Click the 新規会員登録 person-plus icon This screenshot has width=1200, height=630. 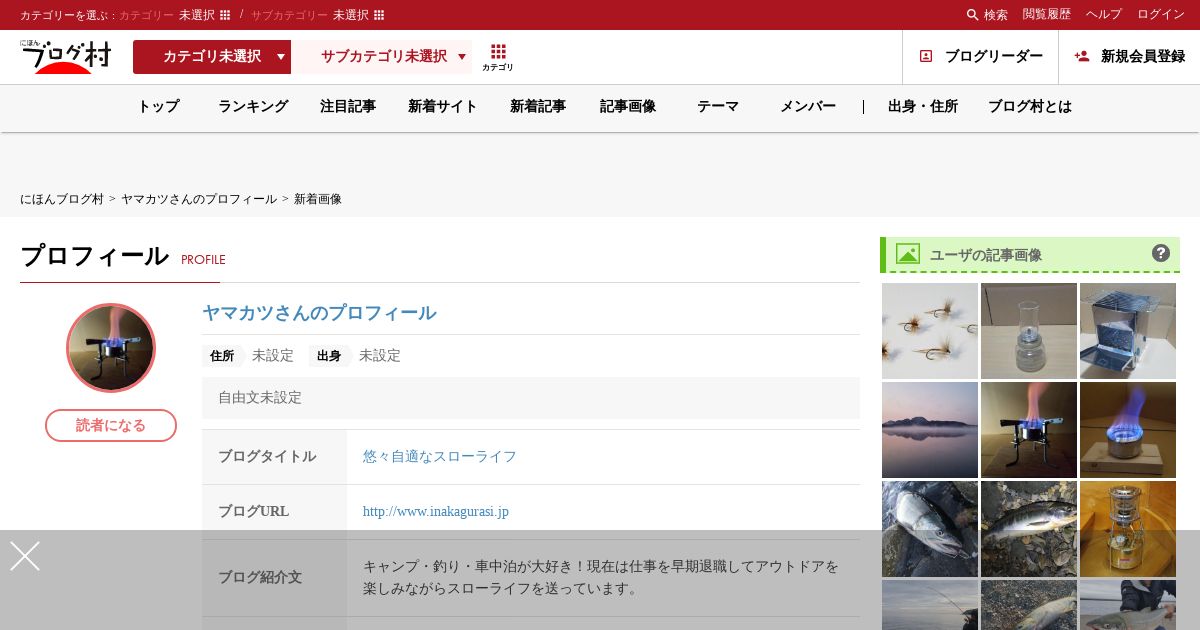click(x=1082, y=56)
